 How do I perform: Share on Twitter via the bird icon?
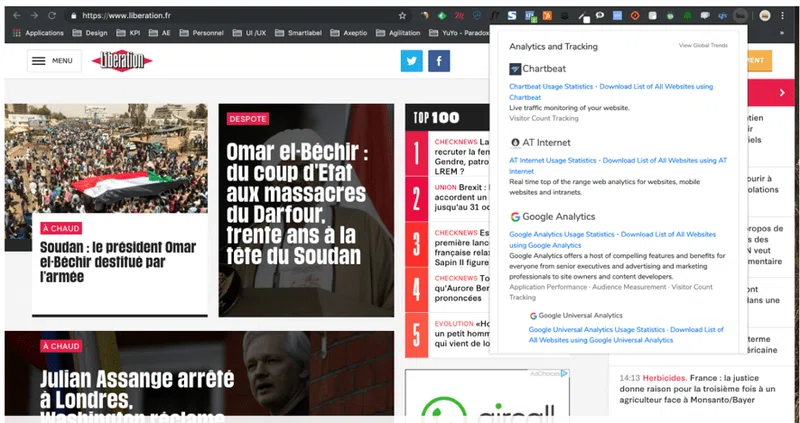[412, 61]
